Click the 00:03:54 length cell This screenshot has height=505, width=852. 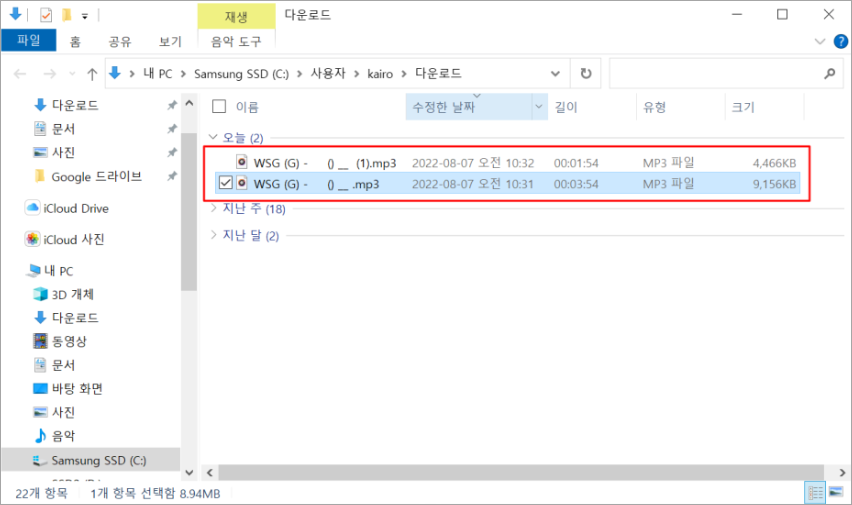coord(576,184)
